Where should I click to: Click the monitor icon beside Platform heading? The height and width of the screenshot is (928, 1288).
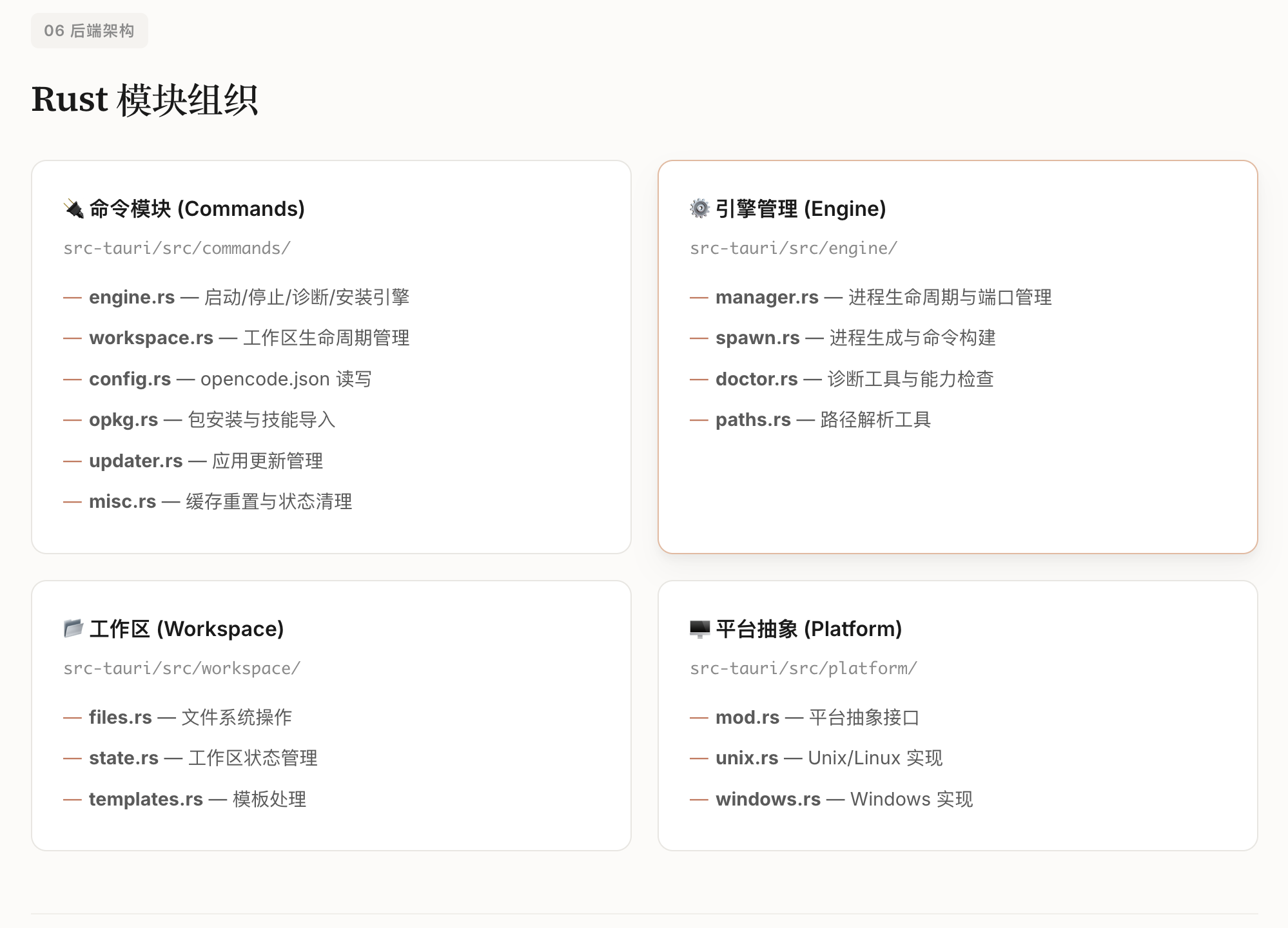[x=699, y=628]
